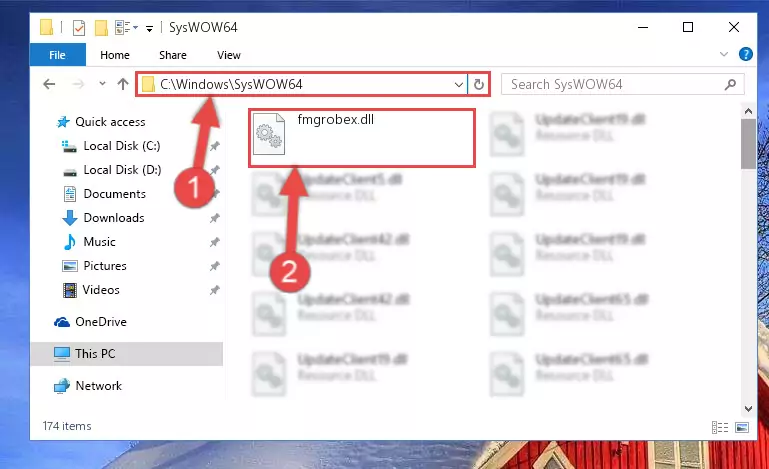
Task: Click the folder icon in the title bar
Action: [47, 27]
